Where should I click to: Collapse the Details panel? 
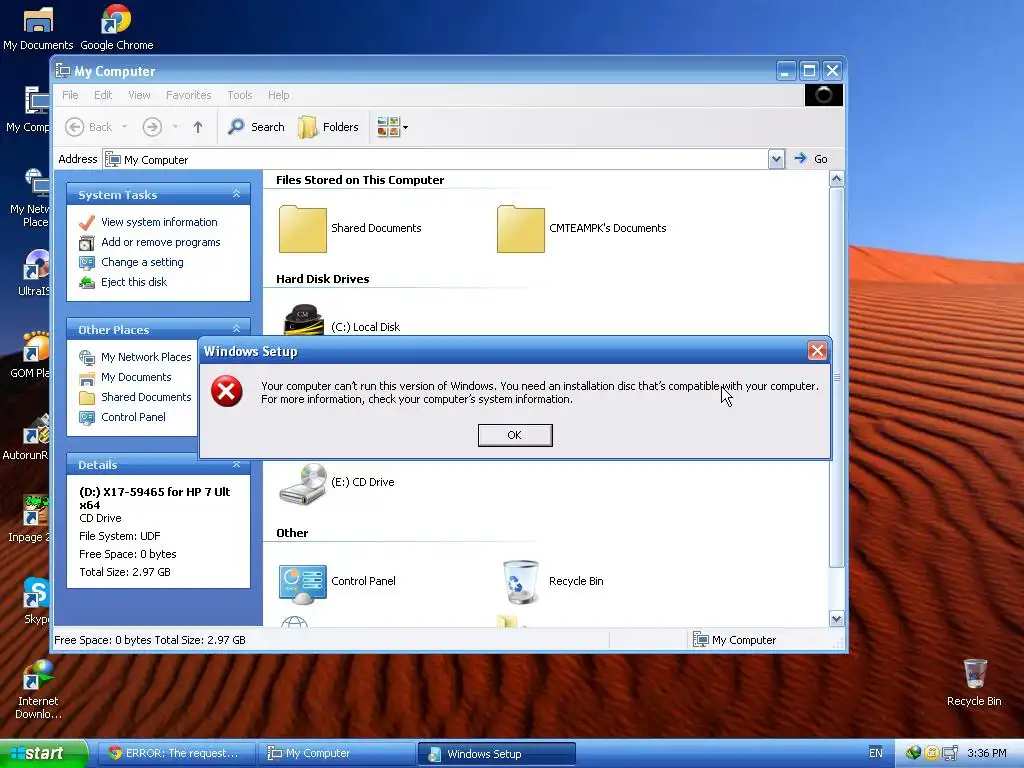click(236, 464)
